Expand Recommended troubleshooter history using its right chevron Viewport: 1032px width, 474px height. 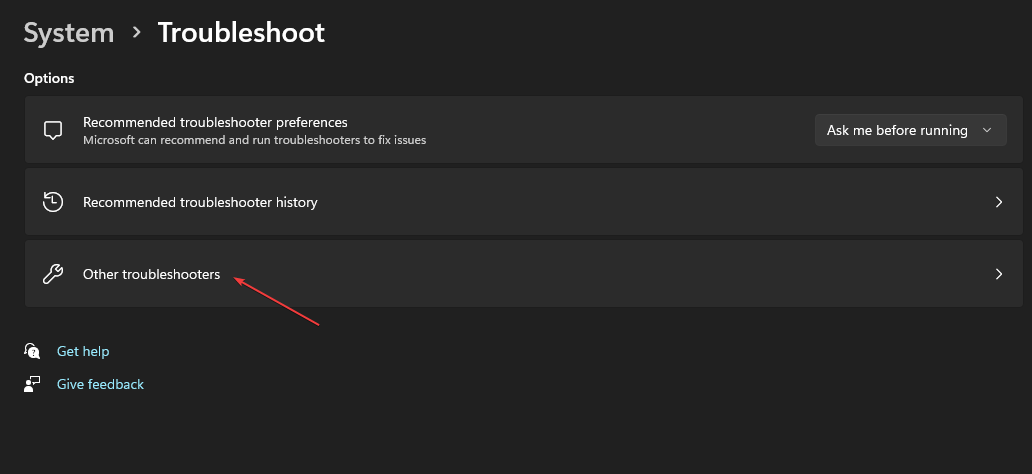pyautogui.click(x=998, y=202)
